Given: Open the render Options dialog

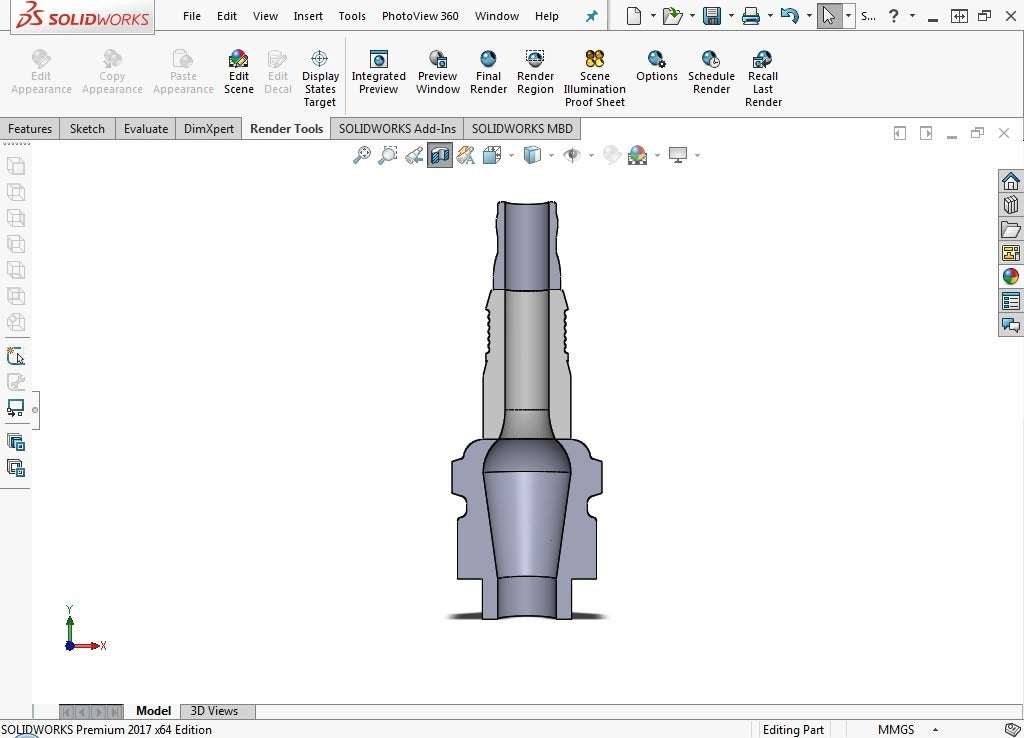Looking at the screenshot, I should tap(656, 60).
